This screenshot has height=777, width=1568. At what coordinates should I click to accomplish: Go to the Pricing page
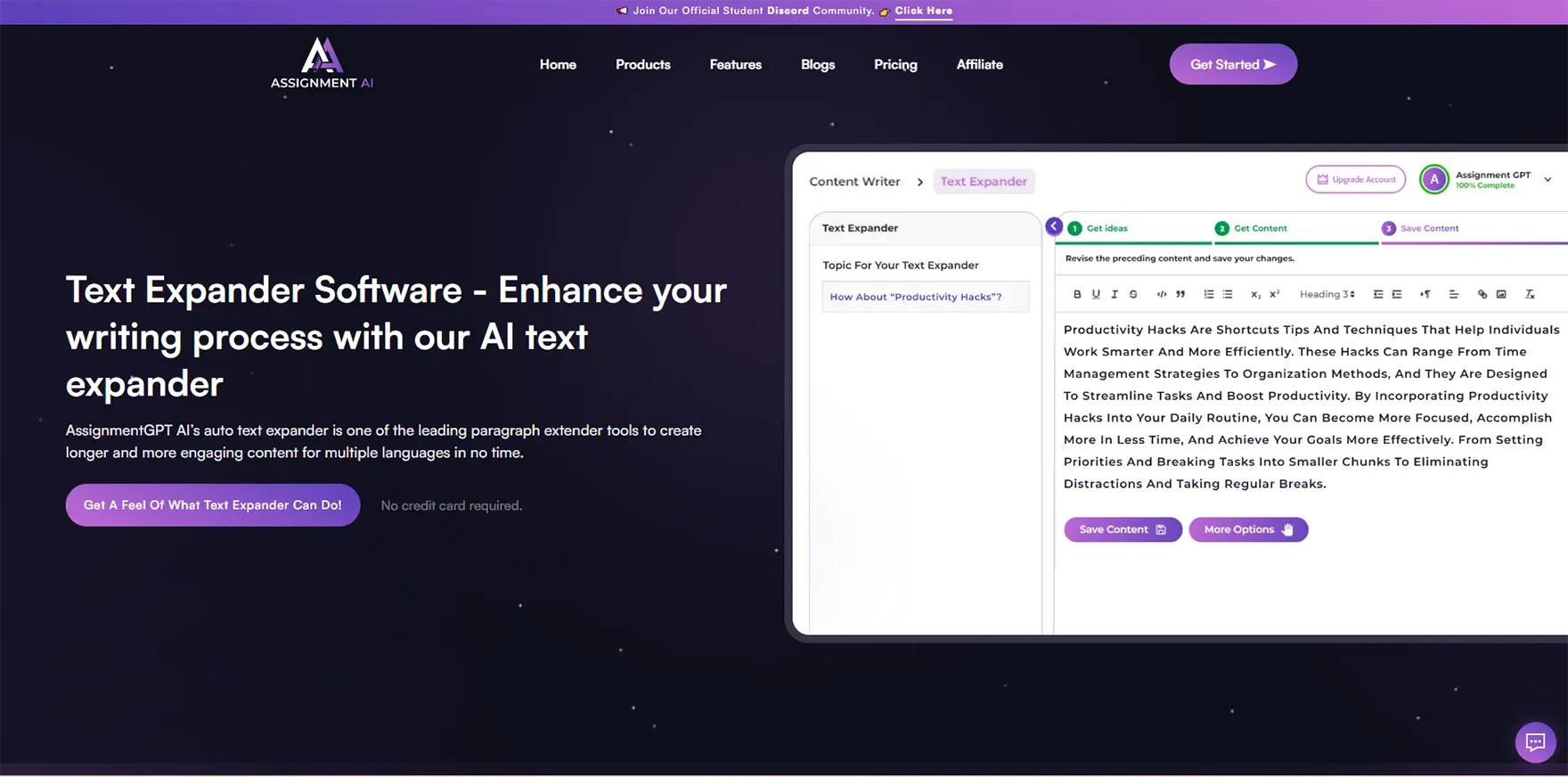(895, 64)
